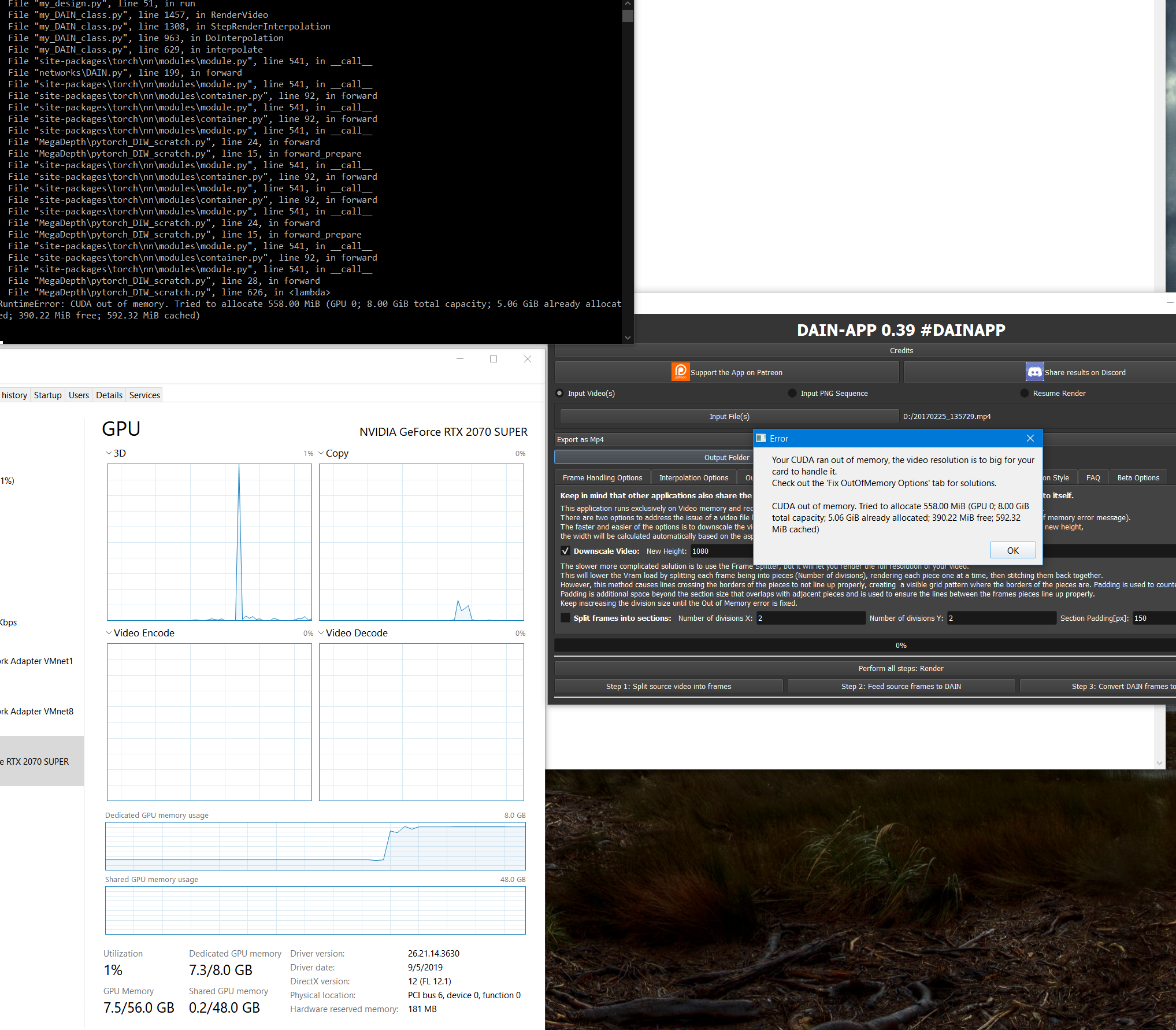Toggle the Downscale Video checkbox
1176x1030 pixels.
[x=565, y=551]
